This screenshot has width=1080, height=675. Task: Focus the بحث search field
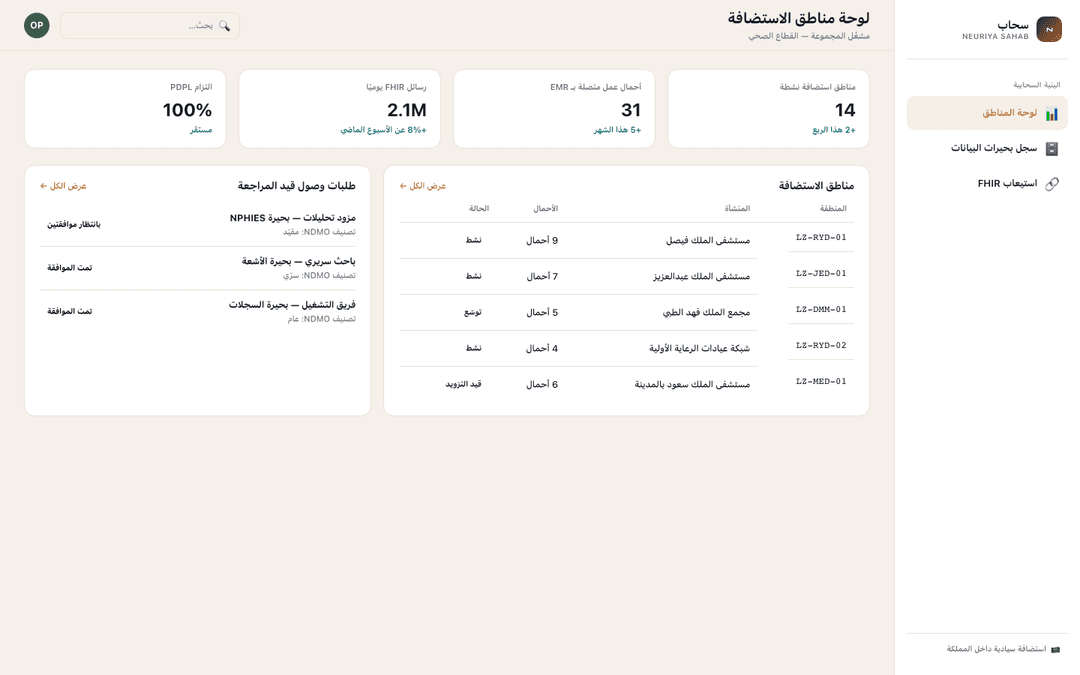[149, 25]
